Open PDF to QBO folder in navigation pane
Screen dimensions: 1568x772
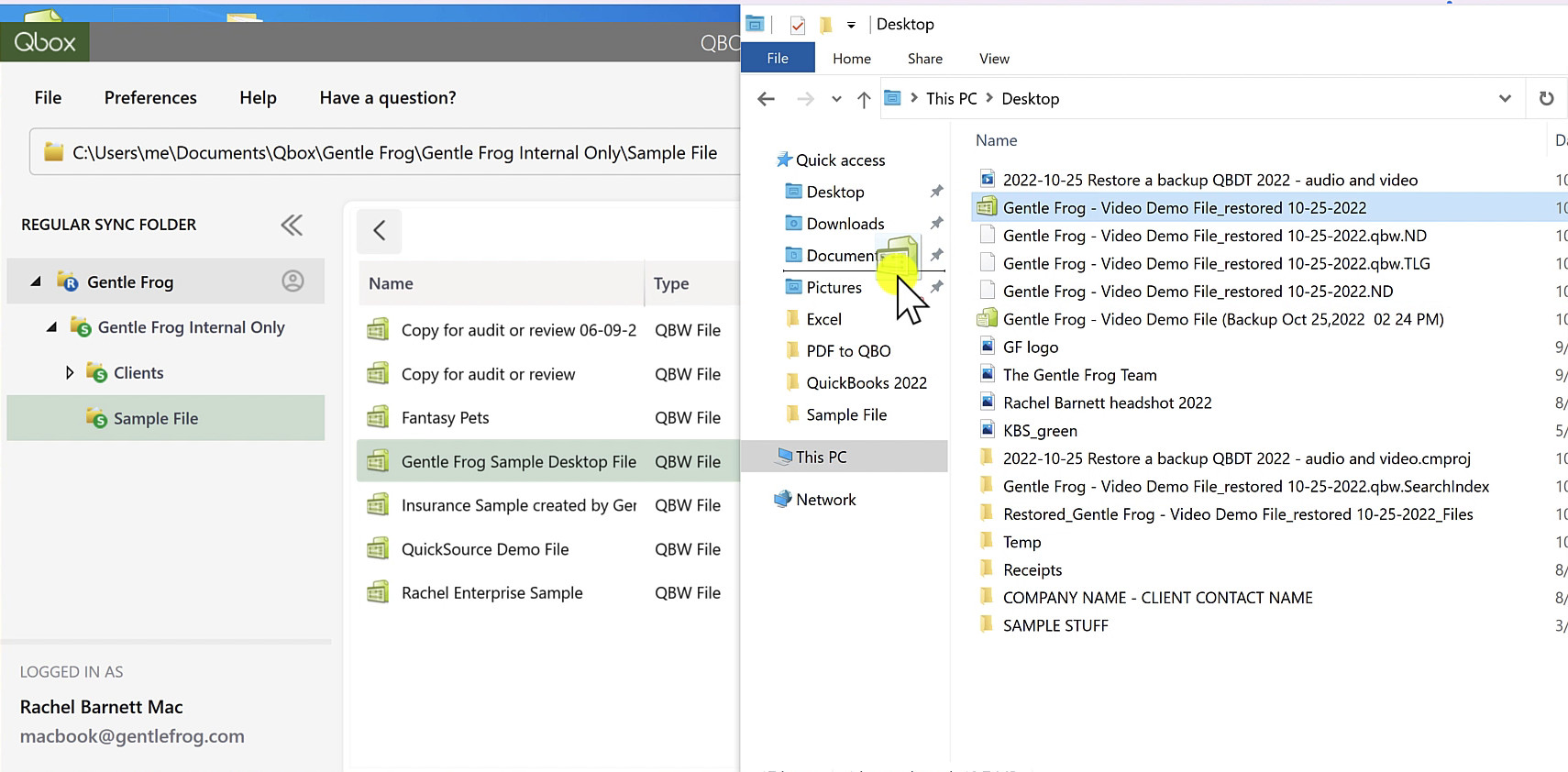[x=848, y=351]
